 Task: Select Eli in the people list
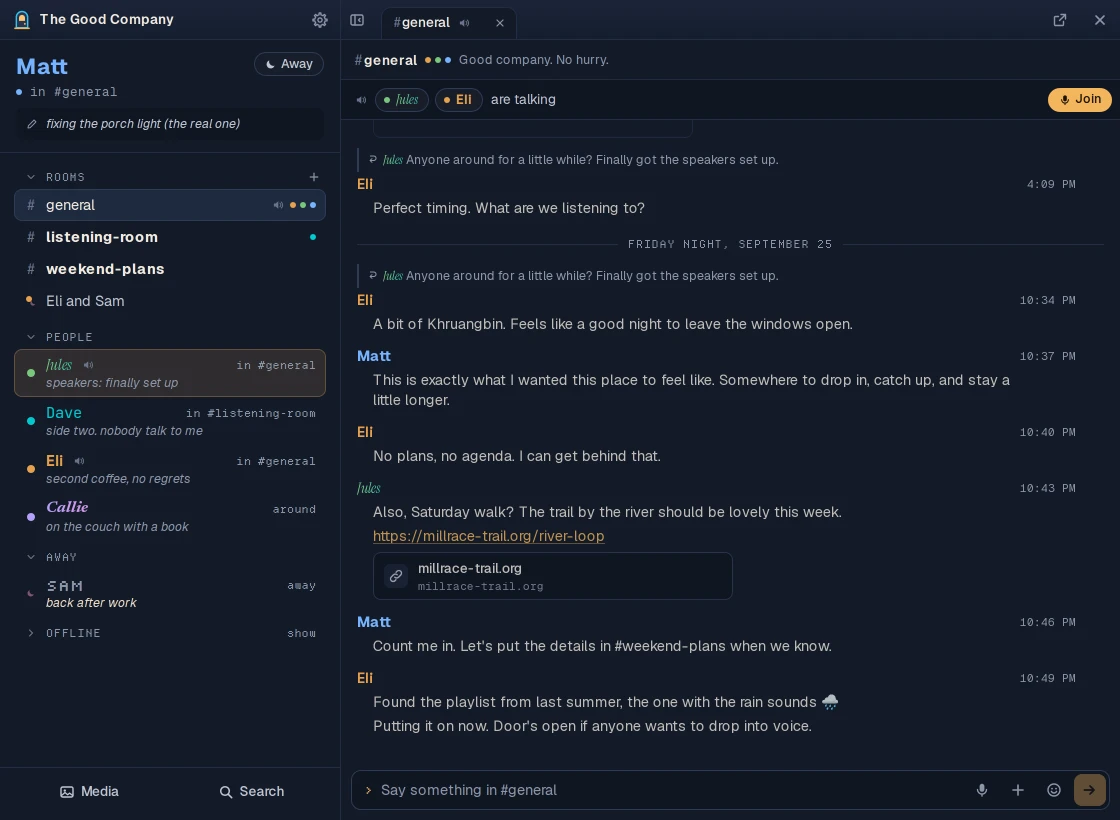click(x=170, y=469)
